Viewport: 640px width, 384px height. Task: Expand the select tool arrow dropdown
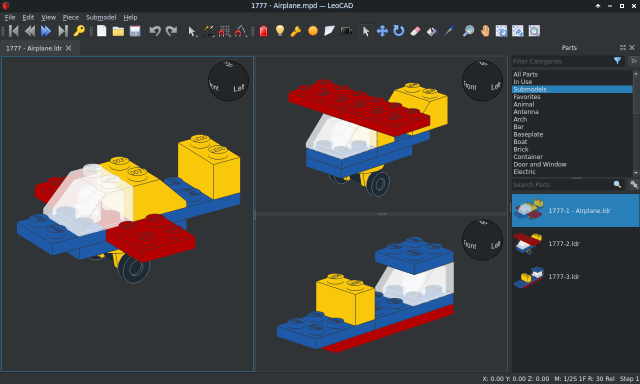(x=191, y=31)
